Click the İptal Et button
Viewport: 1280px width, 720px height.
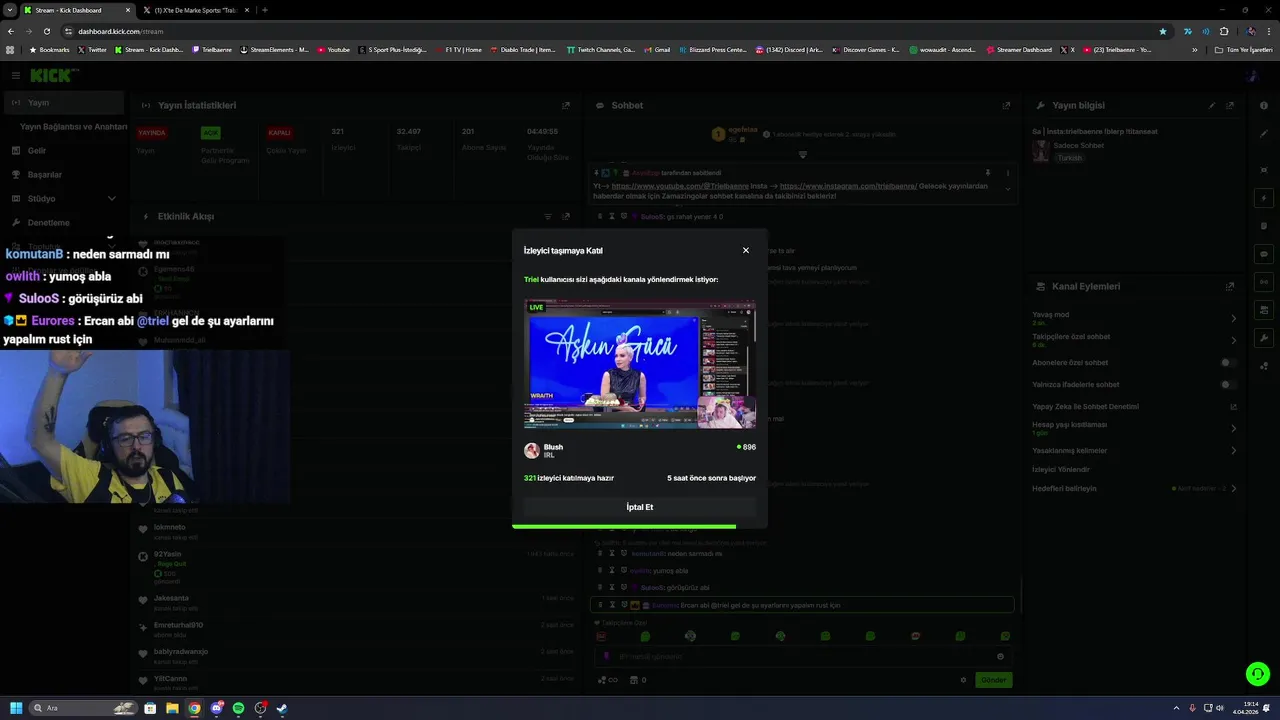pos(640,507)
